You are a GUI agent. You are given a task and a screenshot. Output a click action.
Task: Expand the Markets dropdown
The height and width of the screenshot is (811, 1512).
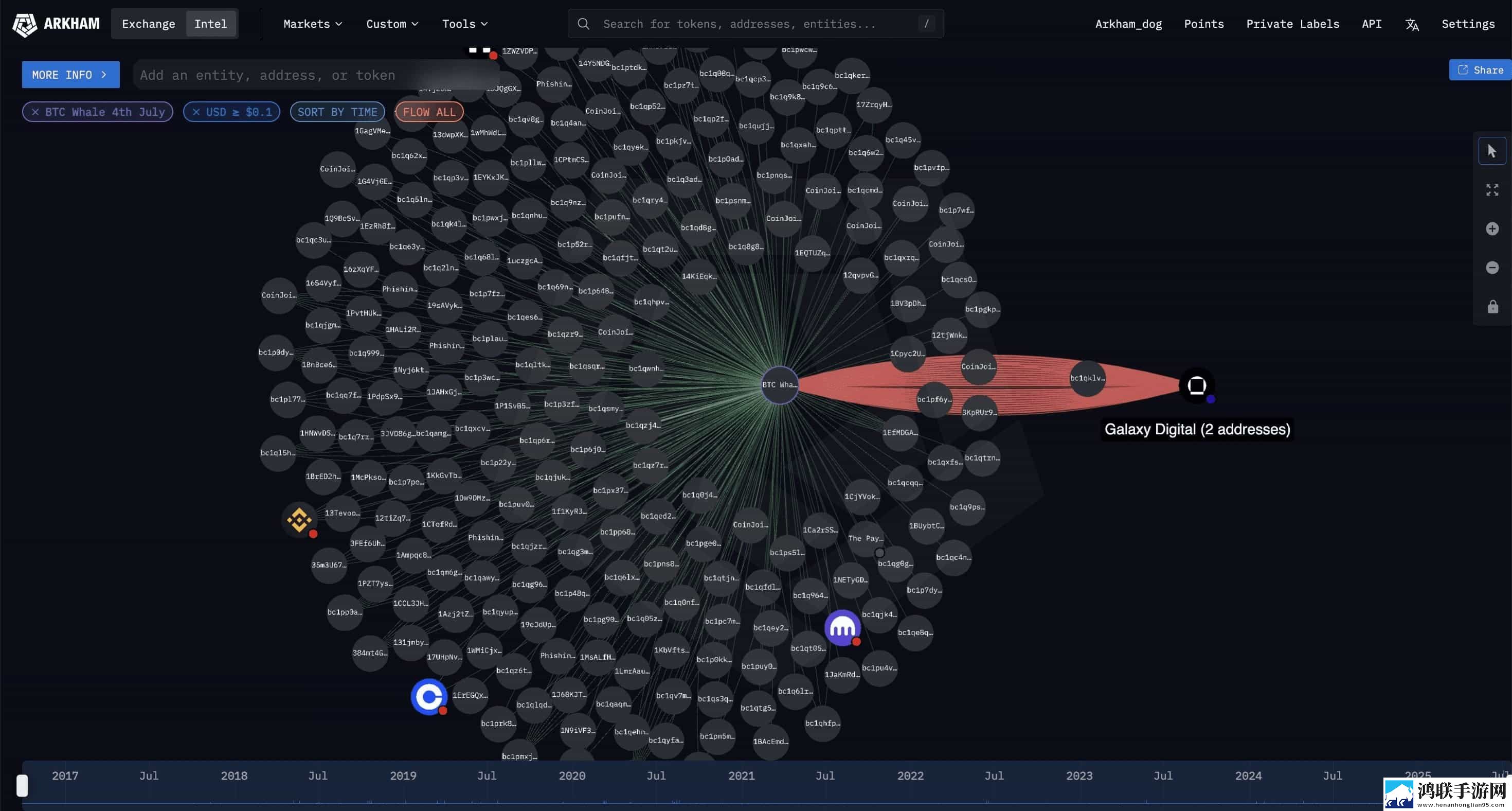(x=312, y=24)
